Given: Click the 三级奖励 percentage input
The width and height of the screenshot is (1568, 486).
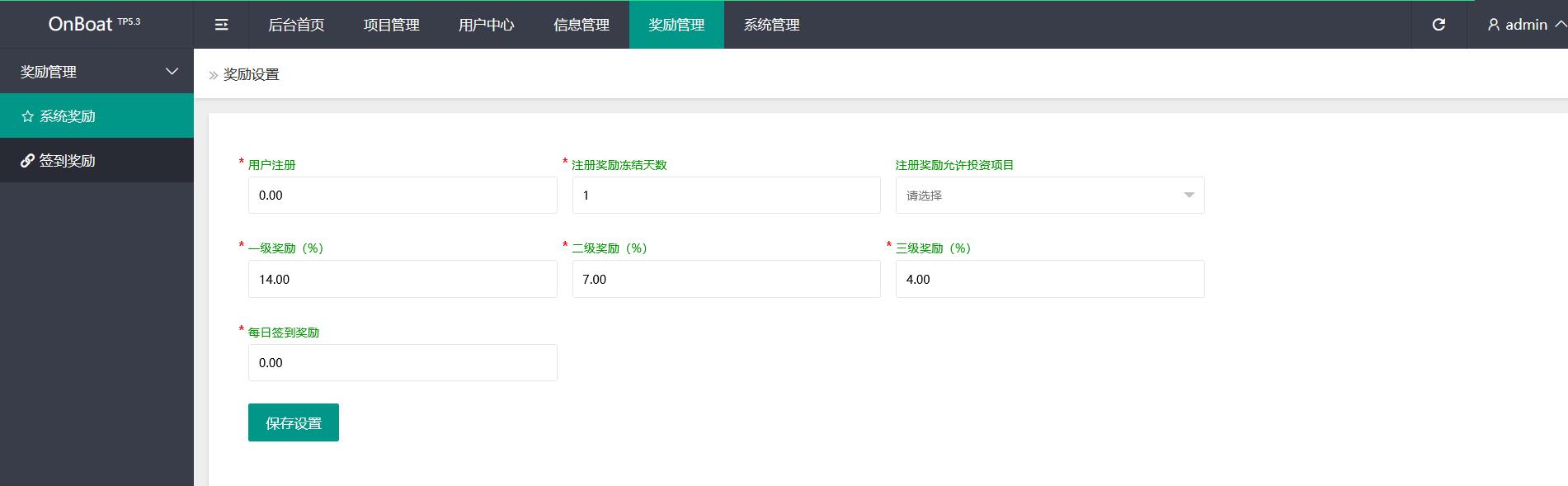Looking at the screenshot, I should [x=1050, y=279].
